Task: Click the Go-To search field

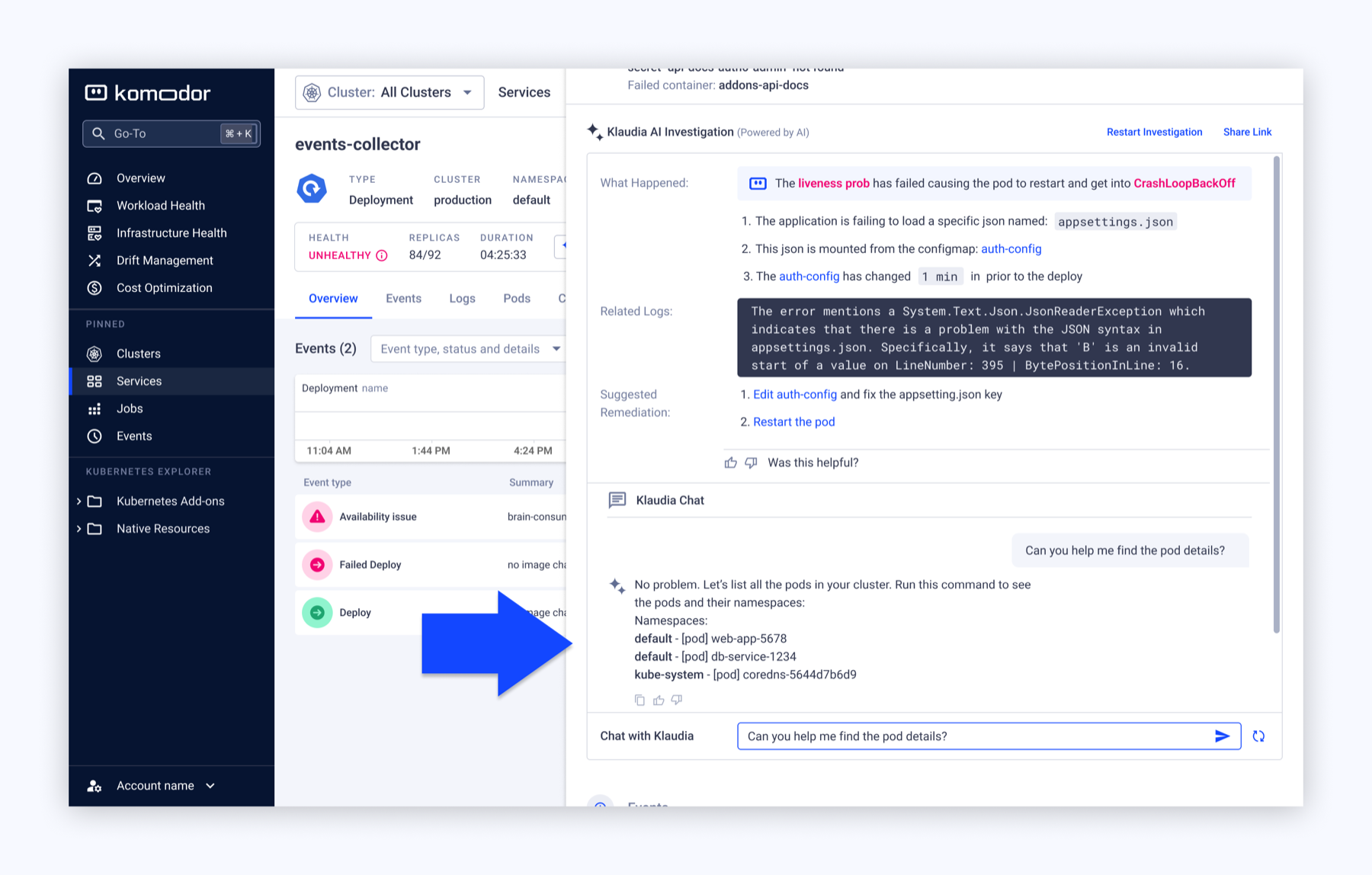Action: point(171,133)
